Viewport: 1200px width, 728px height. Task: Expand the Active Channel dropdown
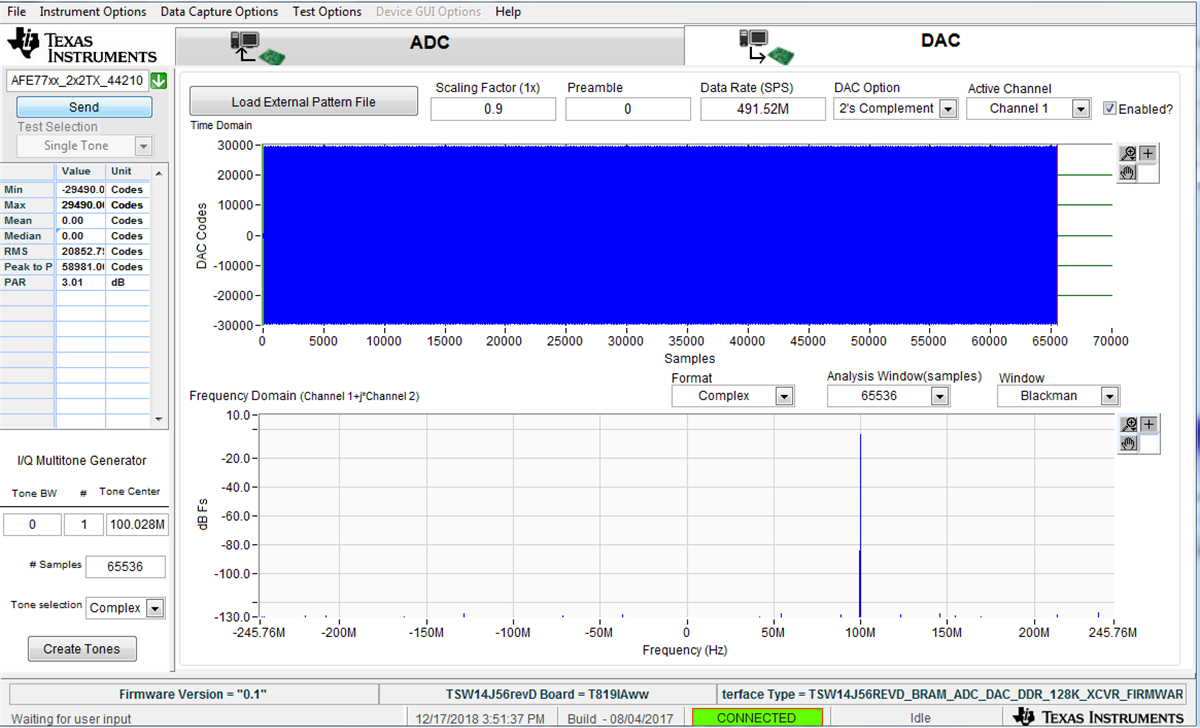click(x=1083, y=108)
